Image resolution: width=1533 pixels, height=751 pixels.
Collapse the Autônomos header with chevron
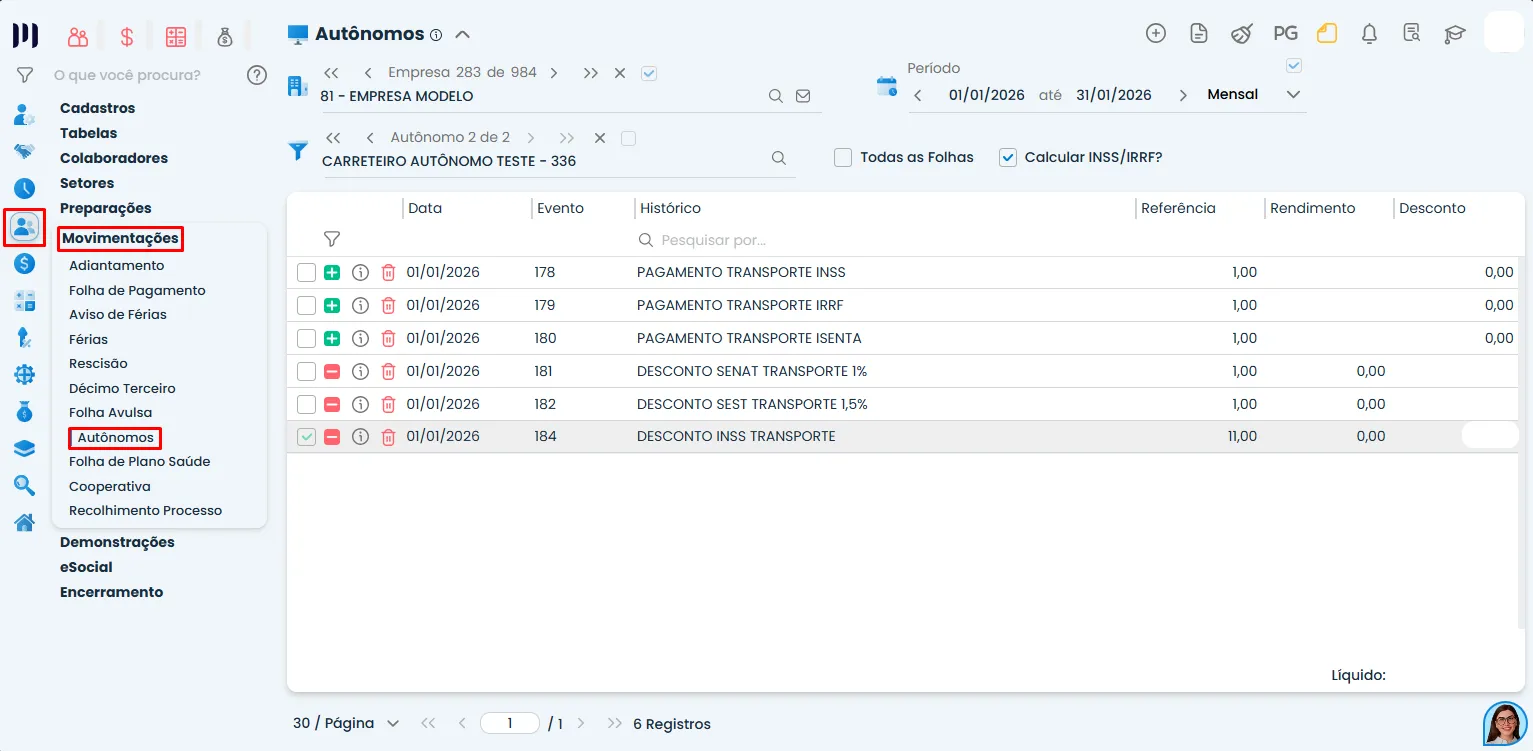point(462,34)
